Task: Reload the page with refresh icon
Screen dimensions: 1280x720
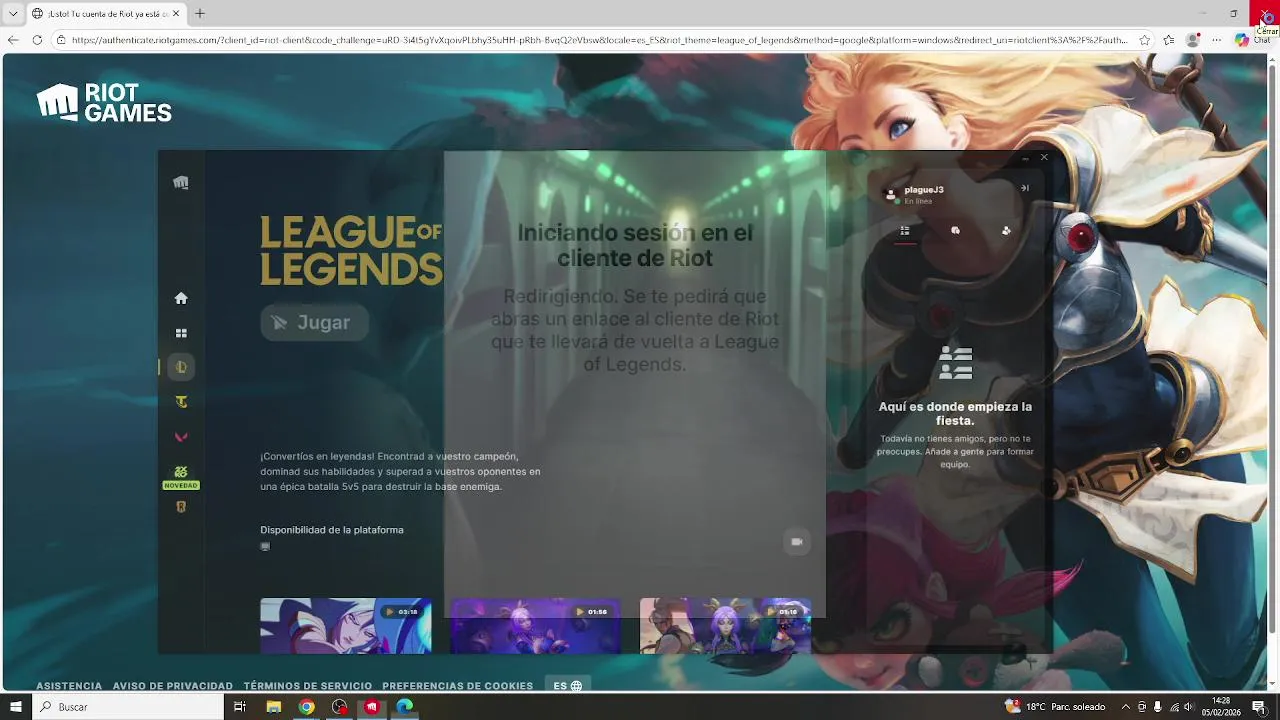Action: (37, 40)
